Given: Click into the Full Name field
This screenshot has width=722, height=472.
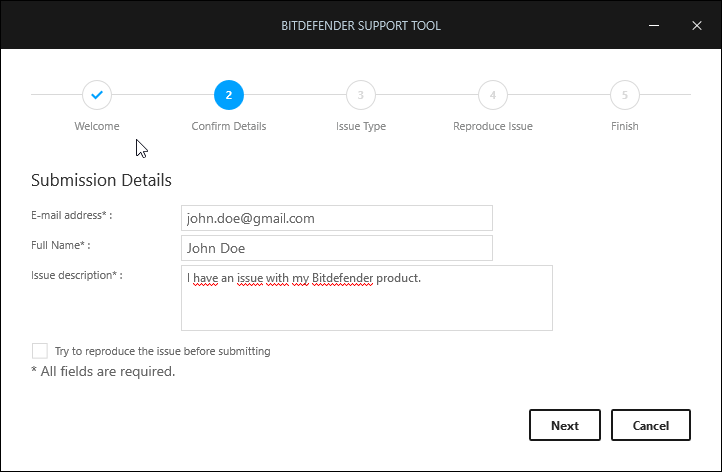Looking at the screenshot, I should click(x=337, y=248).
